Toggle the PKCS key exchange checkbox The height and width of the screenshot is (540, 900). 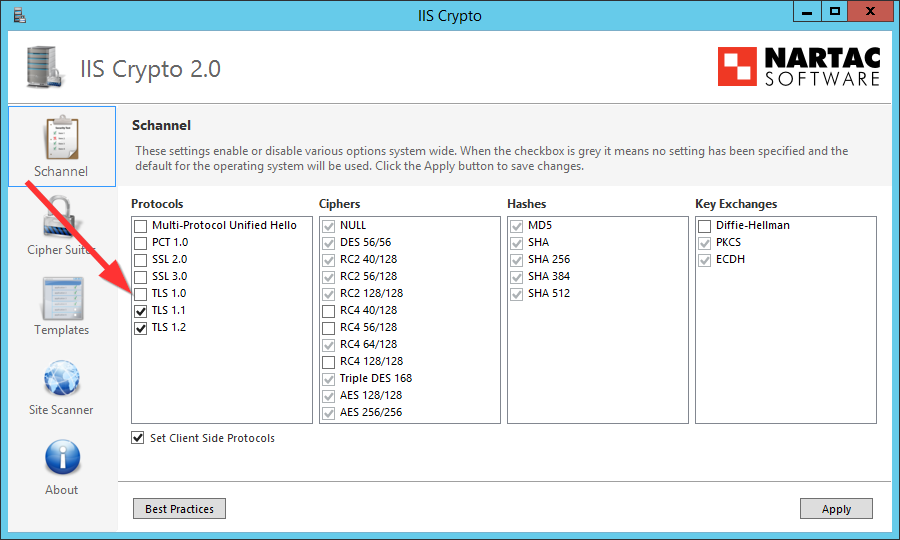click(x=704, y=243)
